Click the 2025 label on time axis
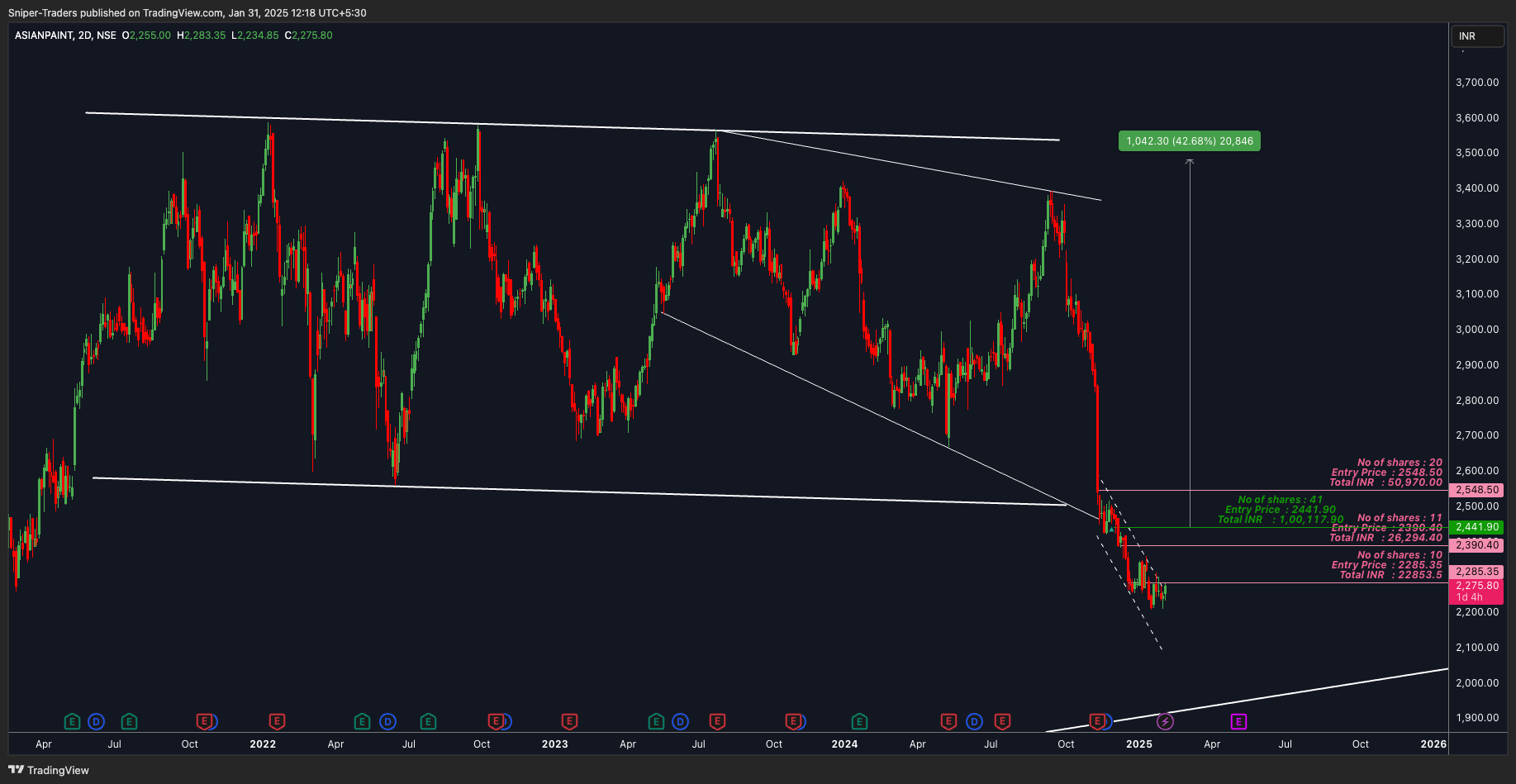This screenshot has height=784, width=1516. [1139, 744]
